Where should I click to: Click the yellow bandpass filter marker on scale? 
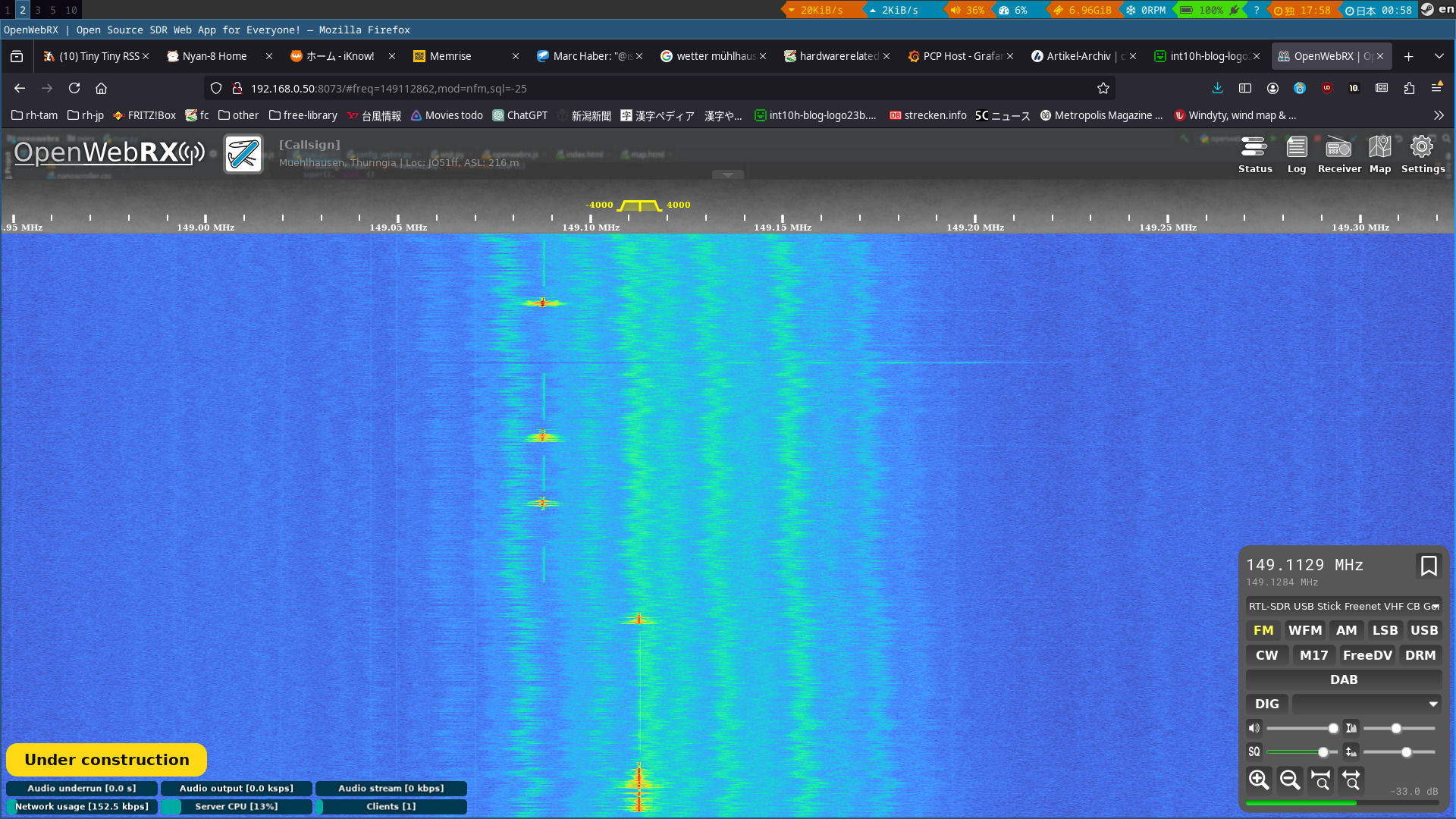(x=639, y=206)
